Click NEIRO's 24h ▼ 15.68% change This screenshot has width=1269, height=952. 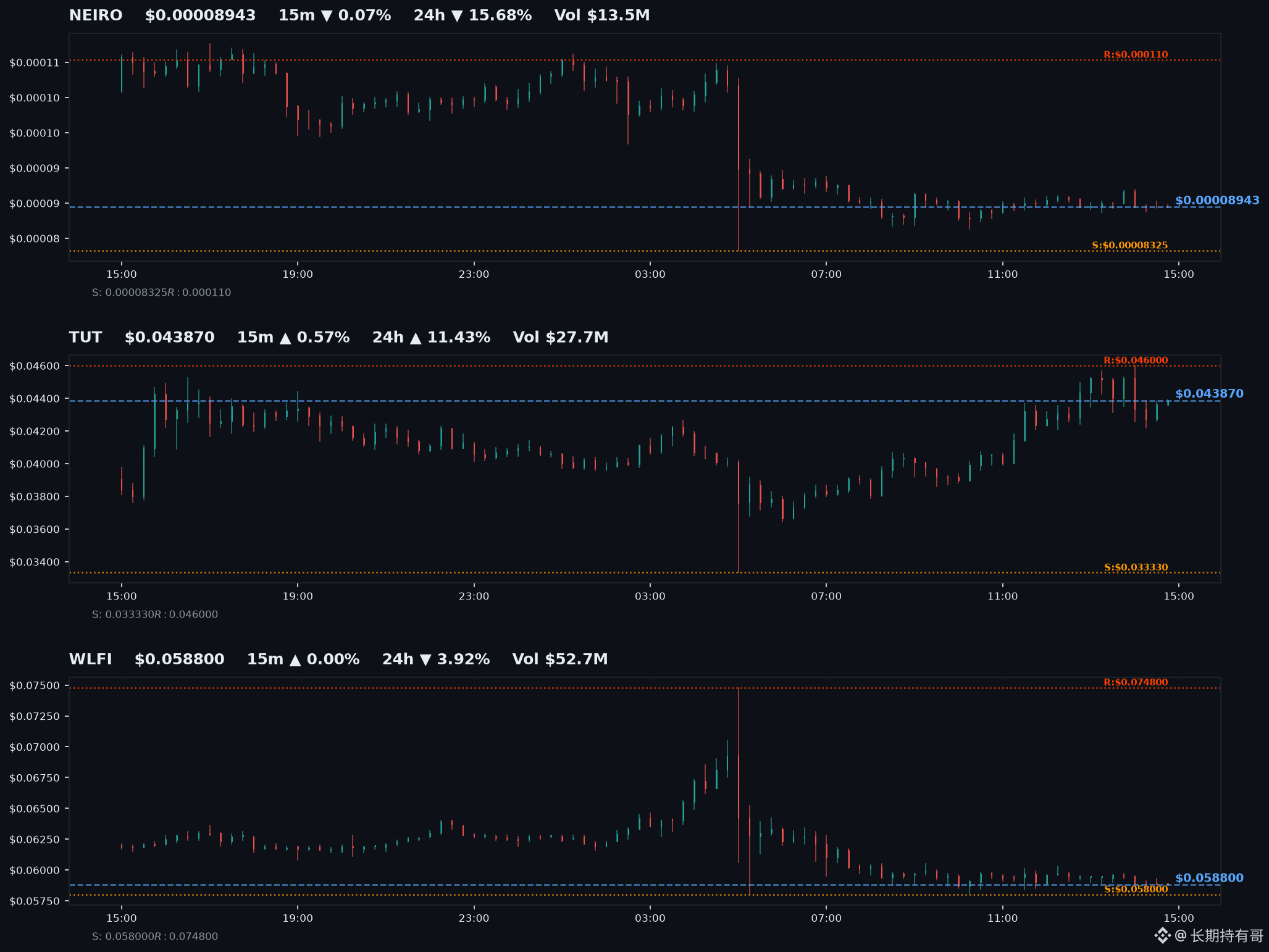click(472, 15)
